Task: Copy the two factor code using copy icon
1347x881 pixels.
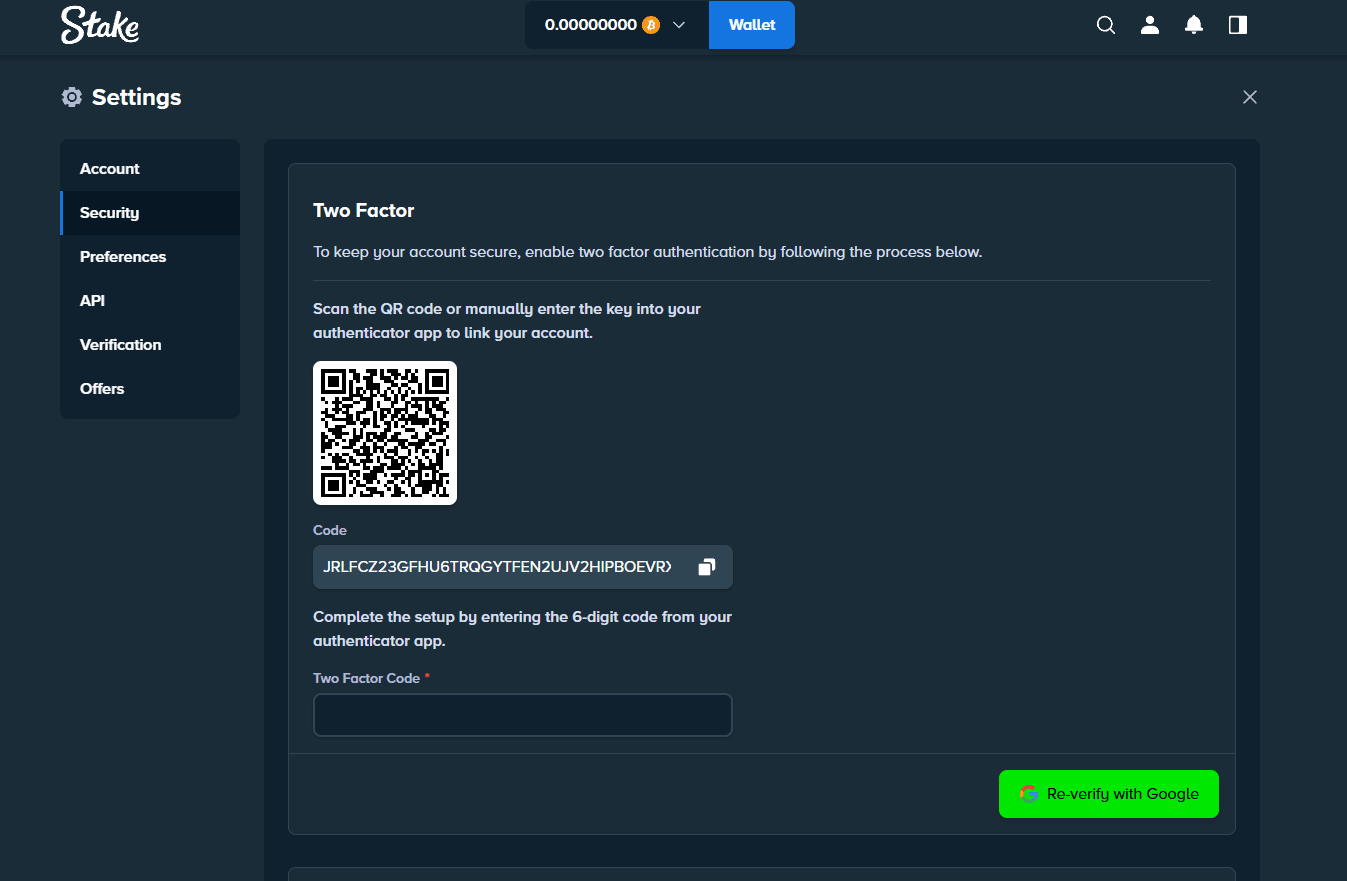Action: pyautogui.click(x=707, y=566)
